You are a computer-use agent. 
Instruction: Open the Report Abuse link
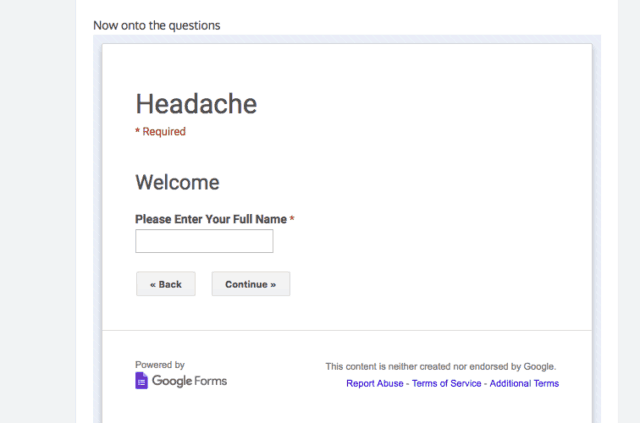375,383
